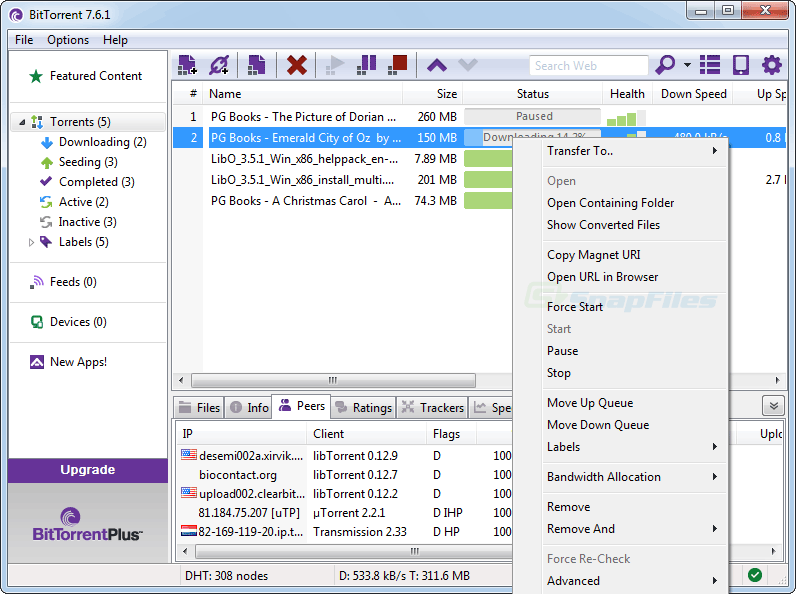Open Preferences with the gear icon
Image resolution: width=796 pixels, height=594 pixels.
(771, 65)
